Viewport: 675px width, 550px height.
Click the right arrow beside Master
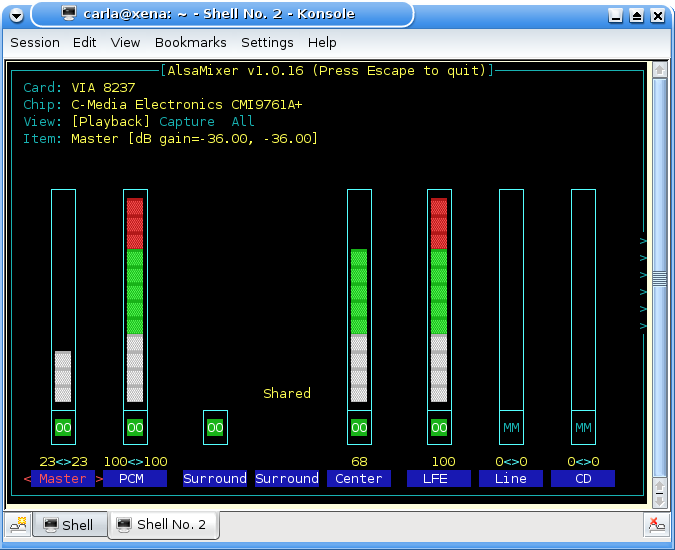[x=99, y=479]
